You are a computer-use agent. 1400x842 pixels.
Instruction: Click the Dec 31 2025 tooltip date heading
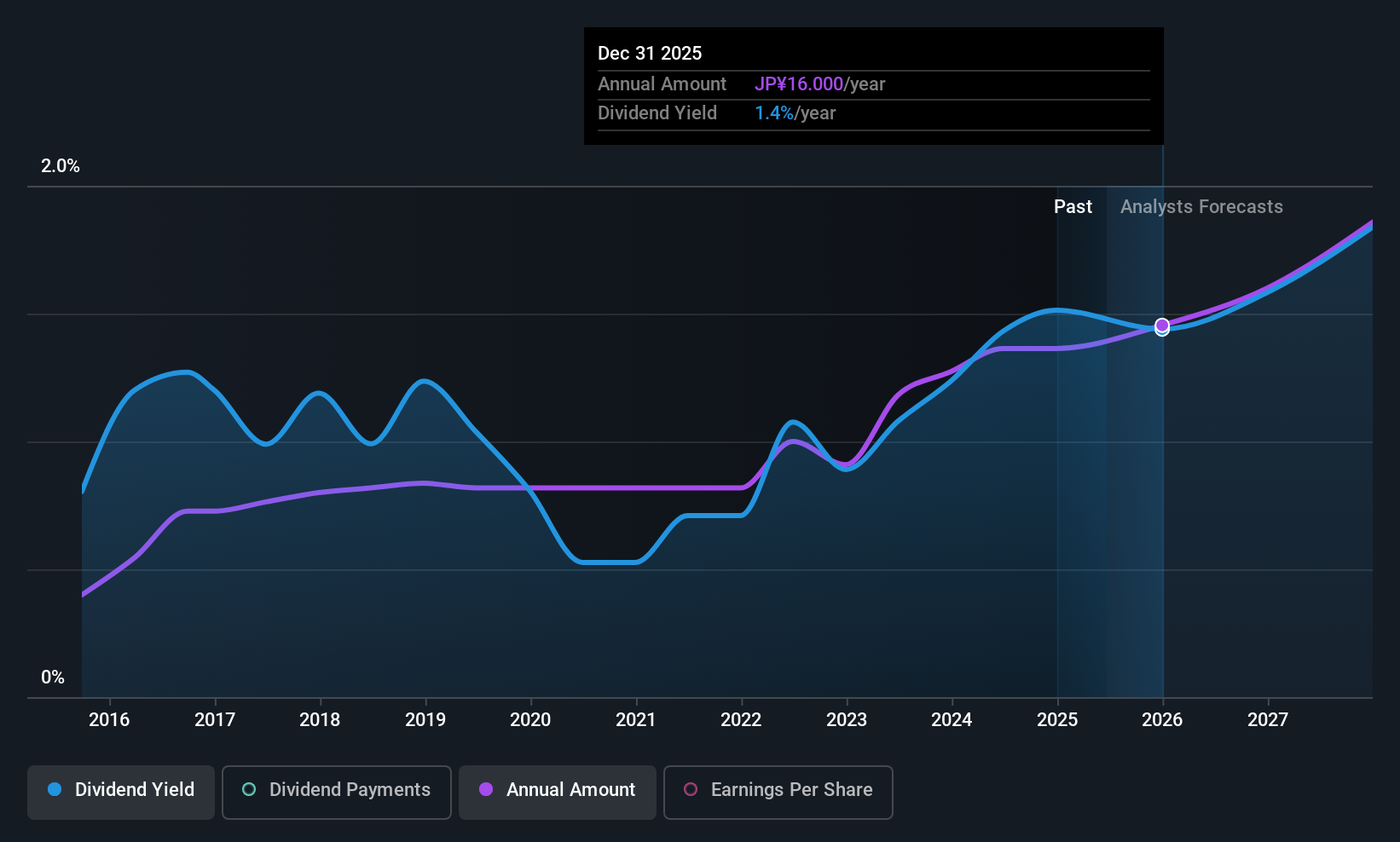click(650, 53)
